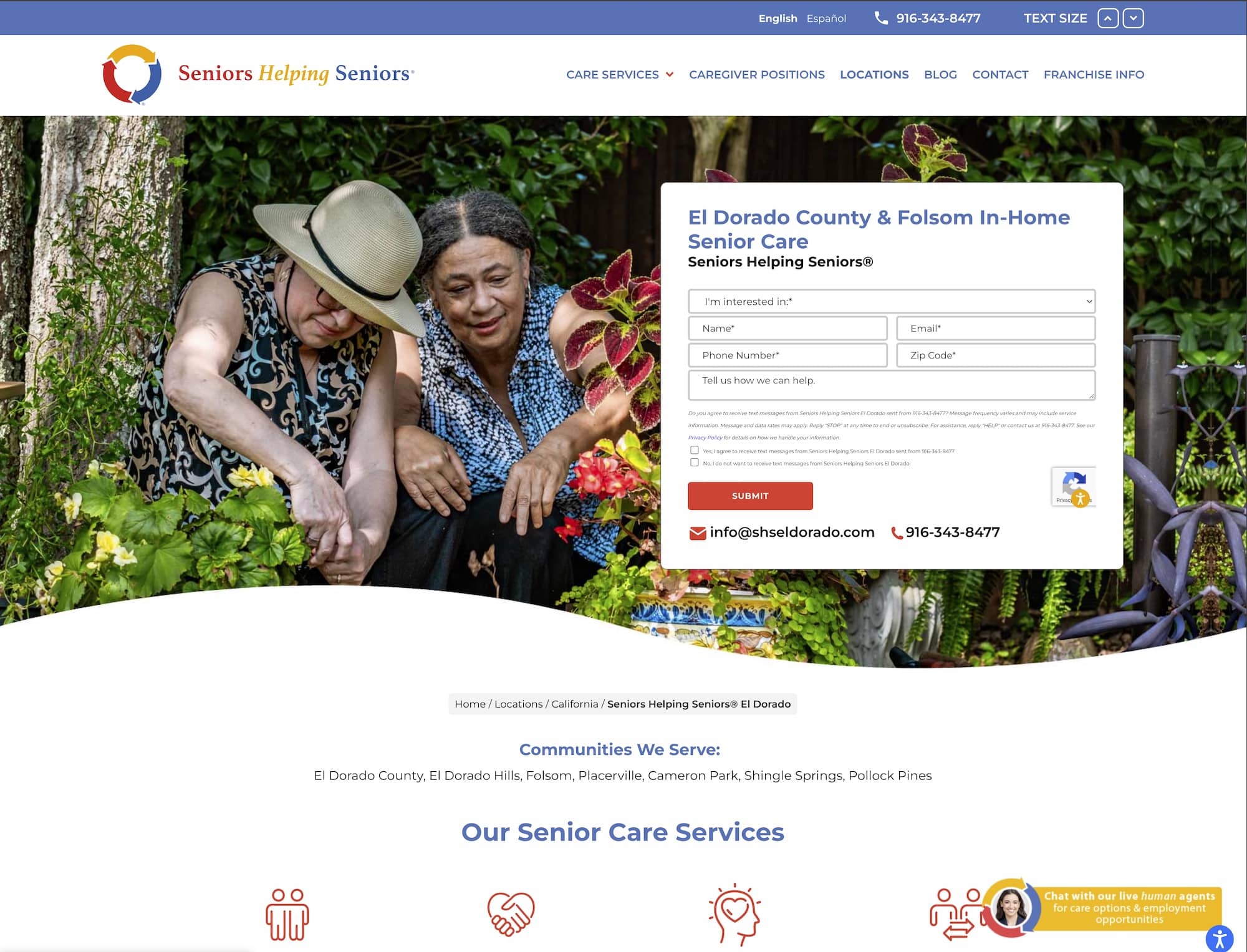1247x952 pixels.
Task: Click the two people companion care icon
Action: [x=287, y=914]
